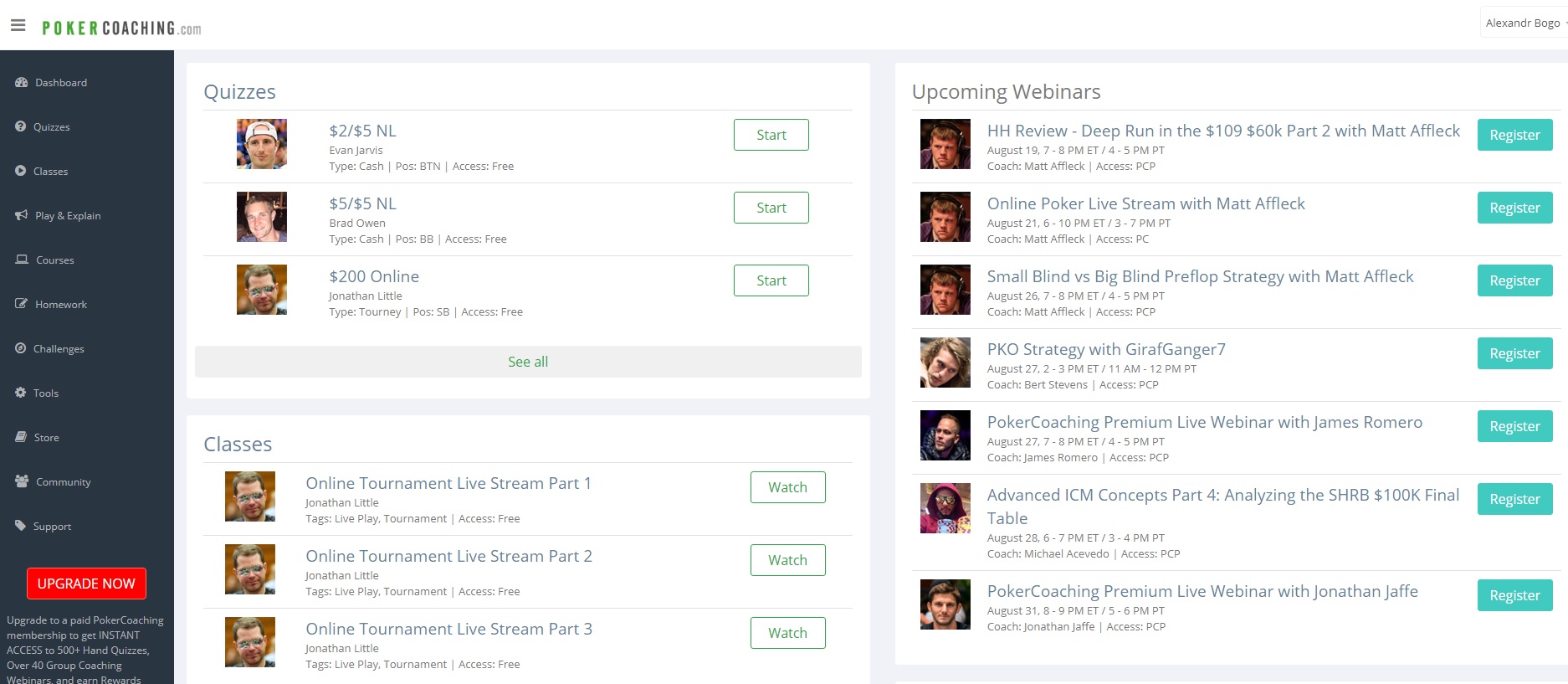
Task: Click the Community people icon
Action: pos(22,481)
